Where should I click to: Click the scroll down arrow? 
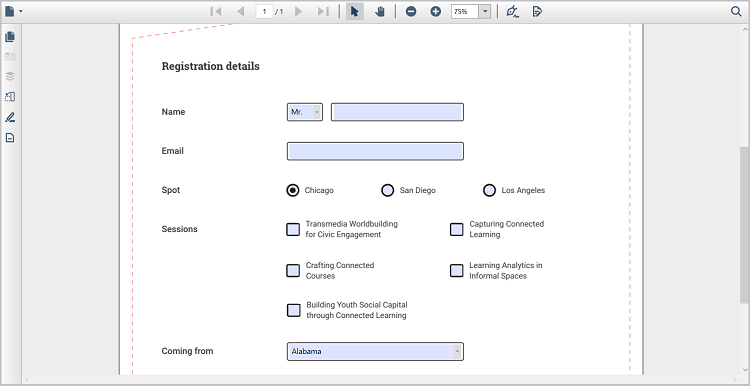744,369
